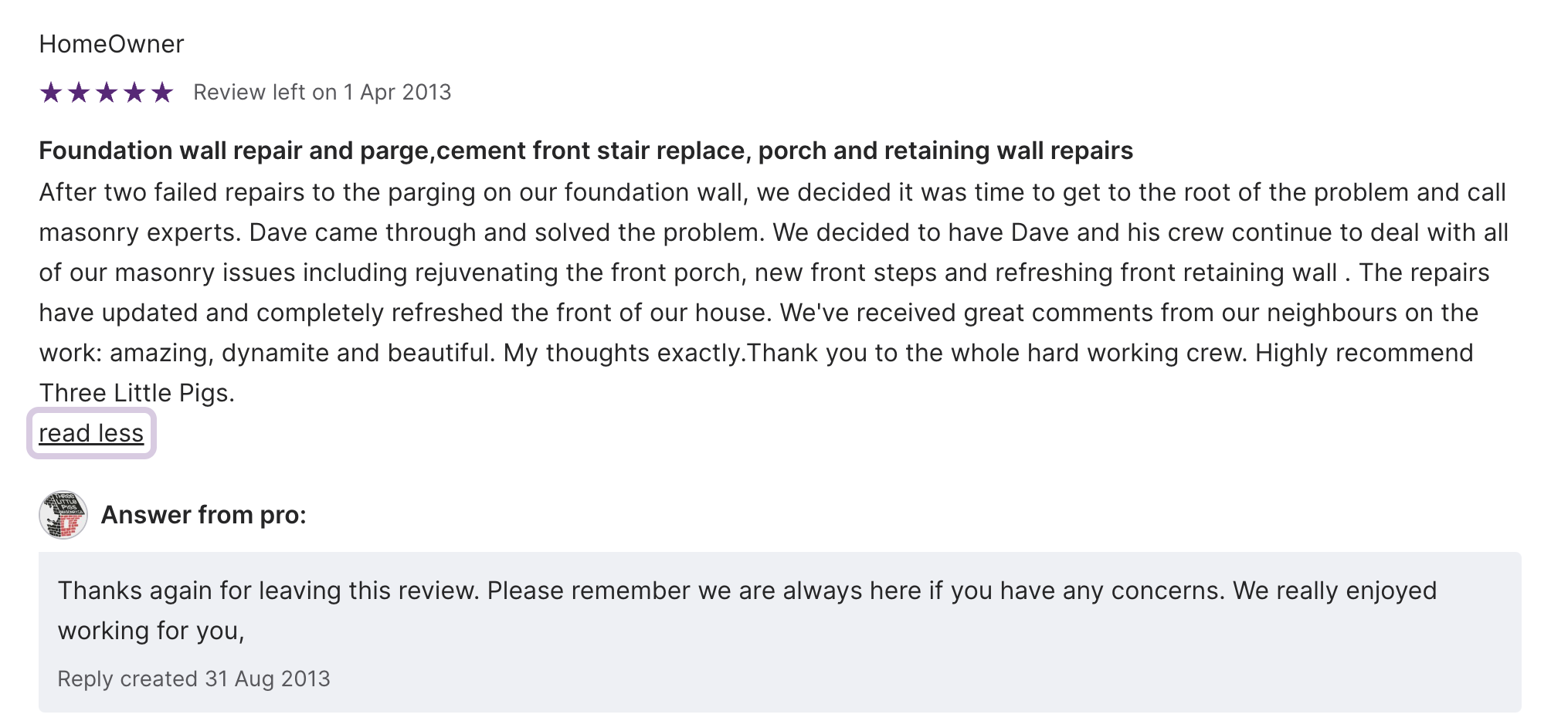Click the "Reply created 31 Aug 2013" timestamp
Screen dimensions: 1568x721
[x=194, y=679]
